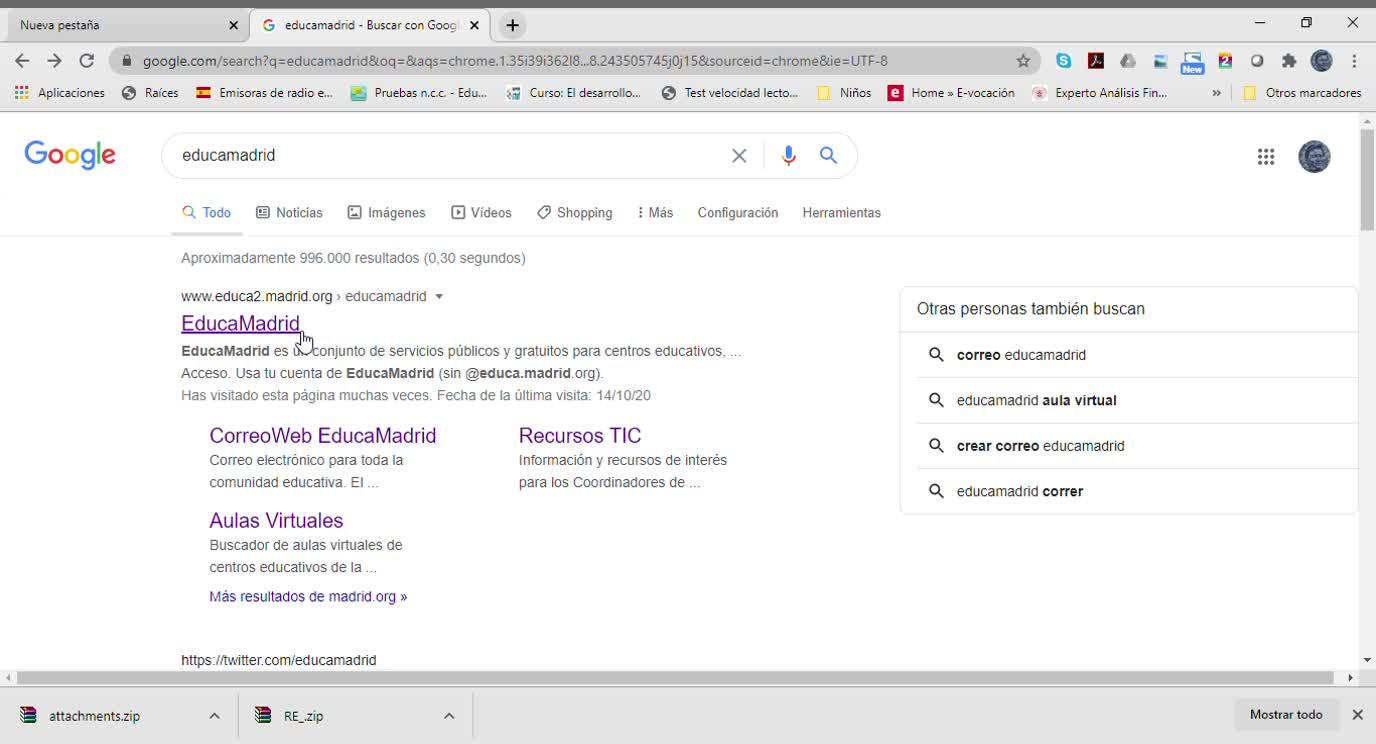Show hidden bookmarks with the chevron

(x=1216, y=93)
